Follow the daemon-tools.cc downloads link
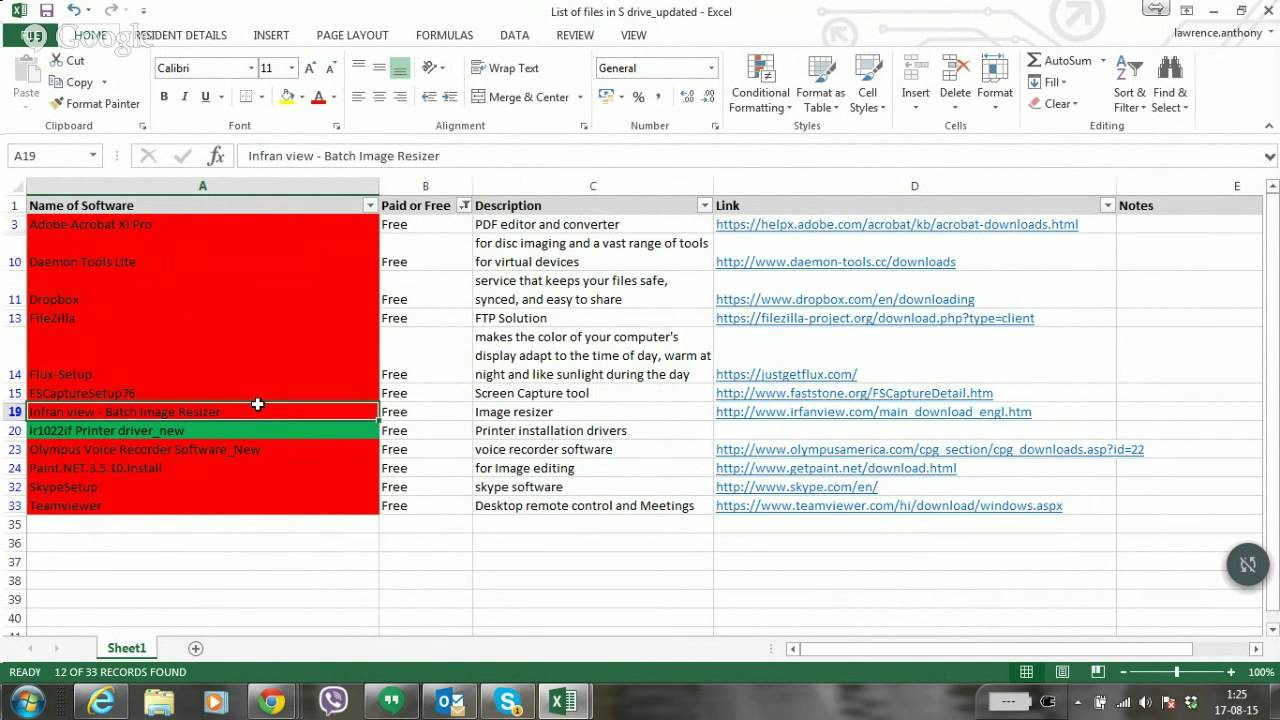This screenshot has height=720, width=1280. 836,262
